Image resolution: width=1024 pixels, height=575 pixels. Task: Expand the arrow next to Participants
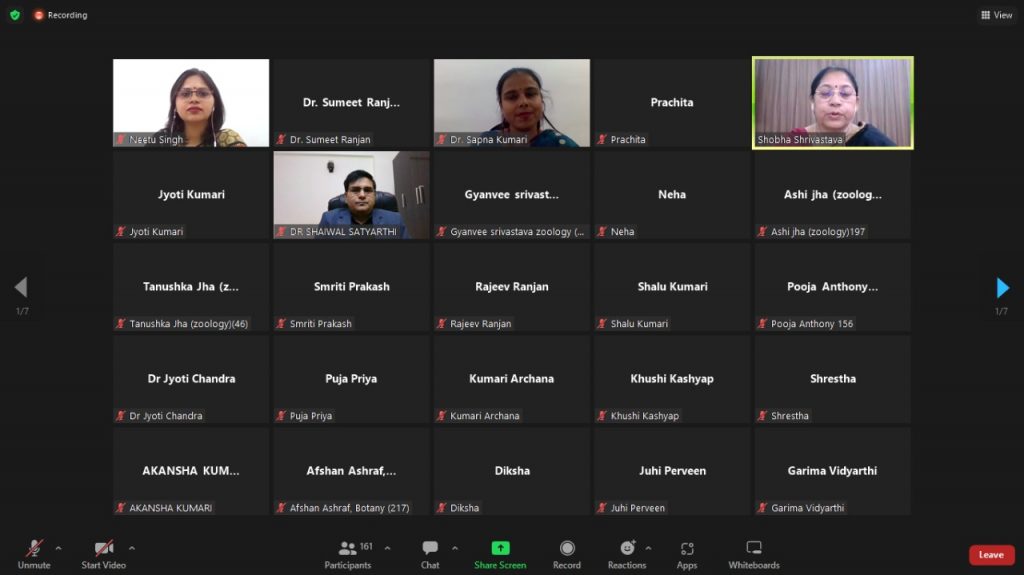[388, 548]
